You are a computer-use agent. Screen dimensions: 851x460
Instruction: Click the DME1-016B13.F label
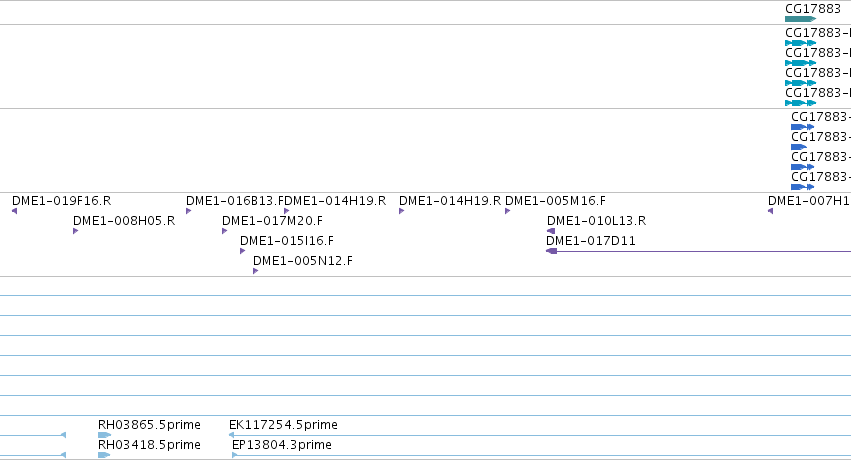point(234,201)
